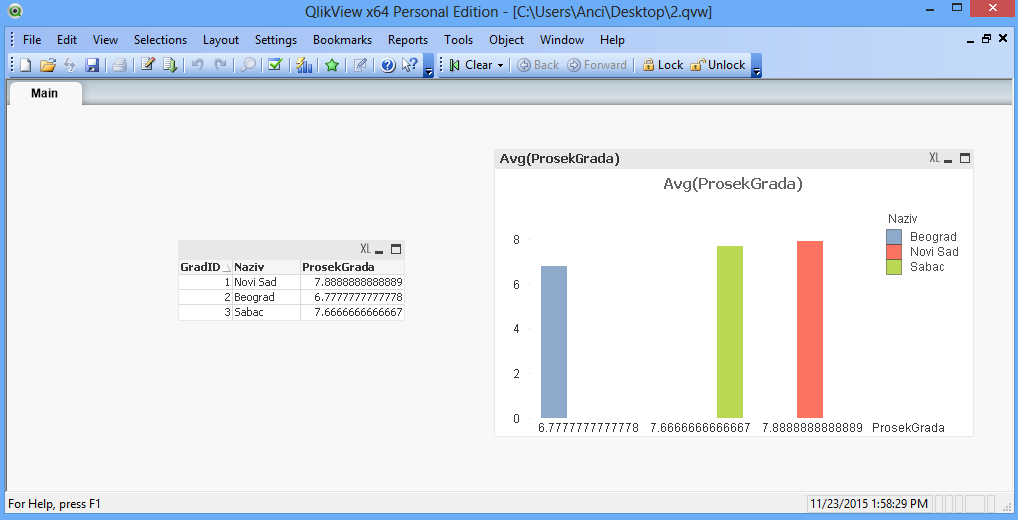This screenshot has height=520, width=1018.
Task: Click the Naziv column header
Action: click(266, 267)
